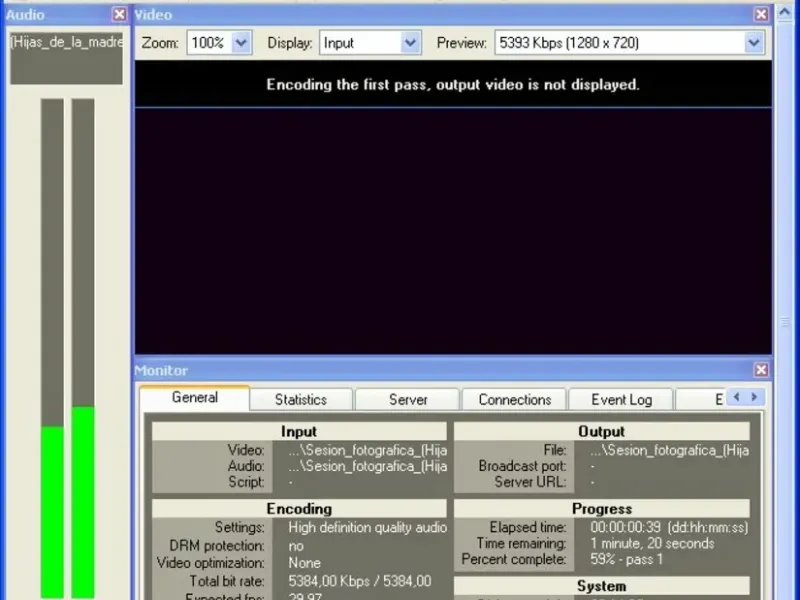Click '1 minute, 20 seconds' remaining value
800x600 pixels.
tap(652, 543)
